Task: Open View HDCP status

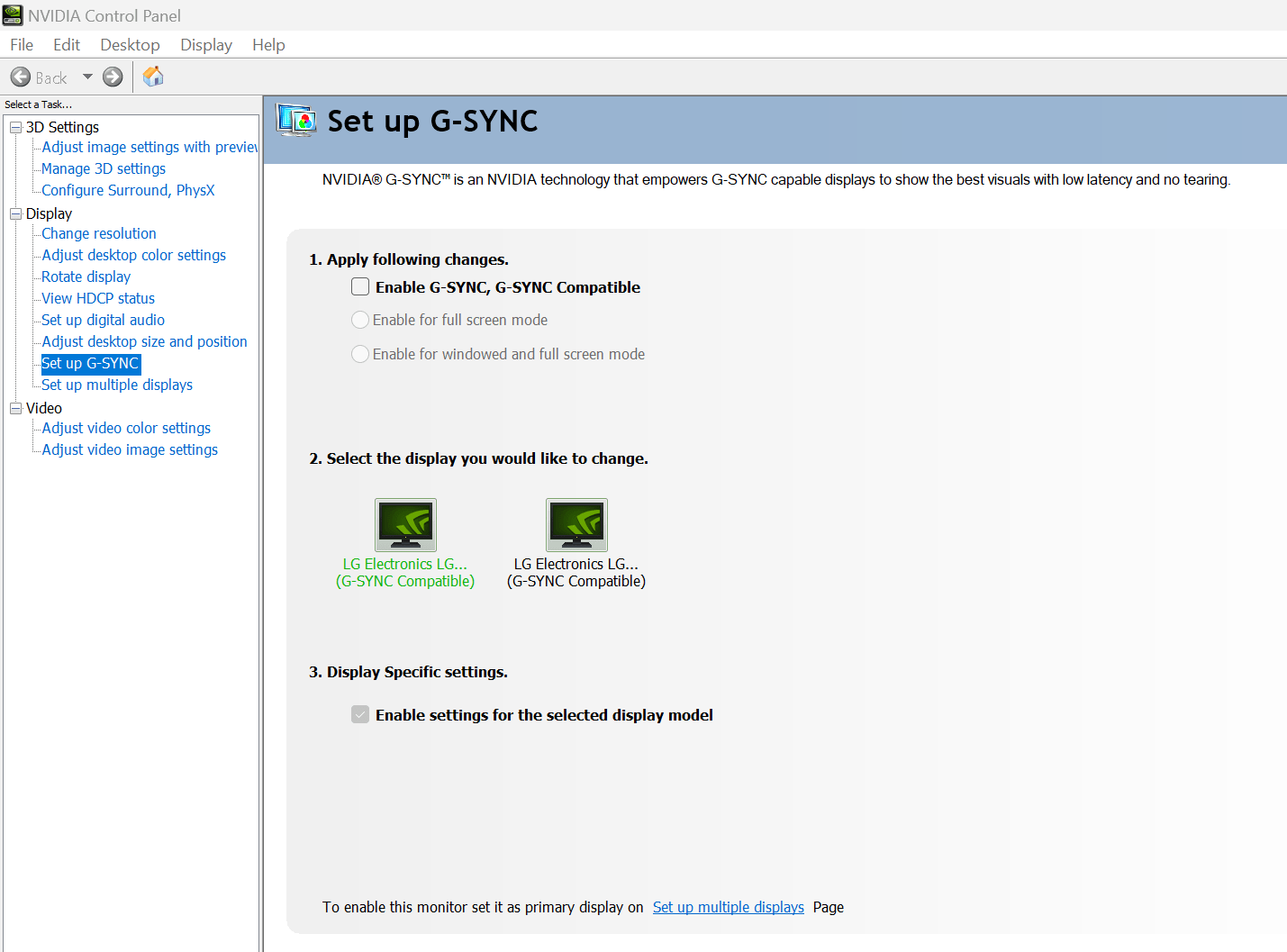Action: [98, 298]
